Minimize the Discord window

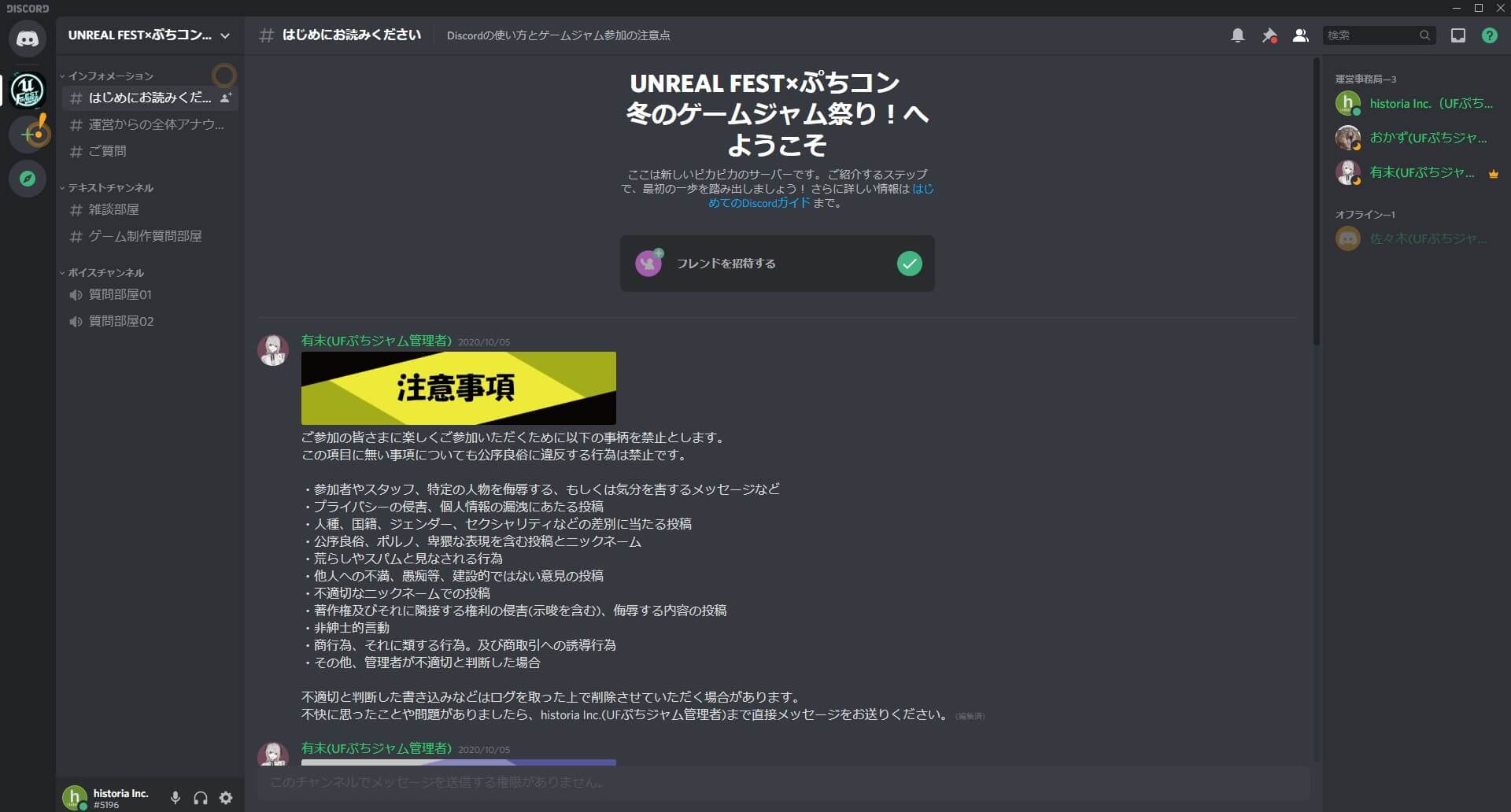(1456, 8)
